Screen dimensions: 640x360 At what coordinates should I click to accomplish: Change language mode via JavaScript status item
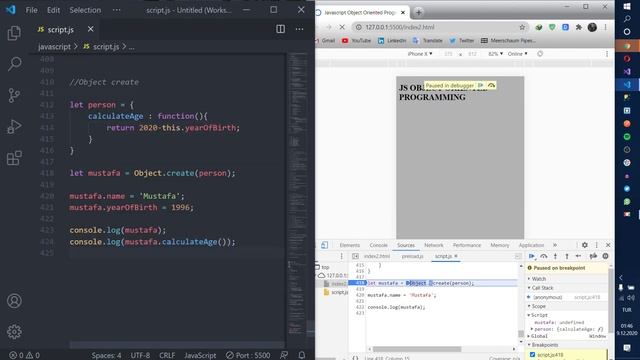[200, 355]
